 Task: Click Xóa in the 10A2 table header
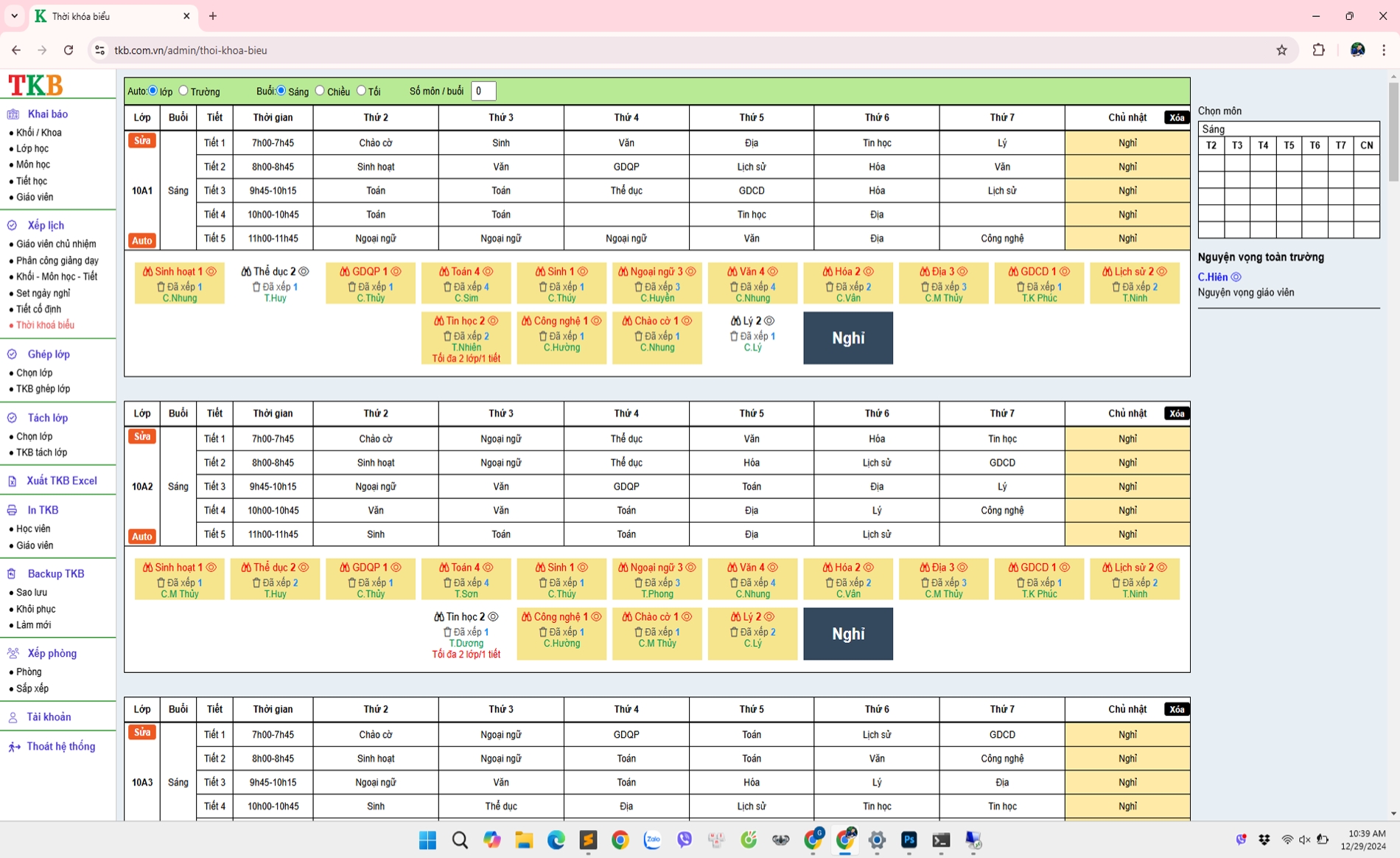(x=1176, y=414)
